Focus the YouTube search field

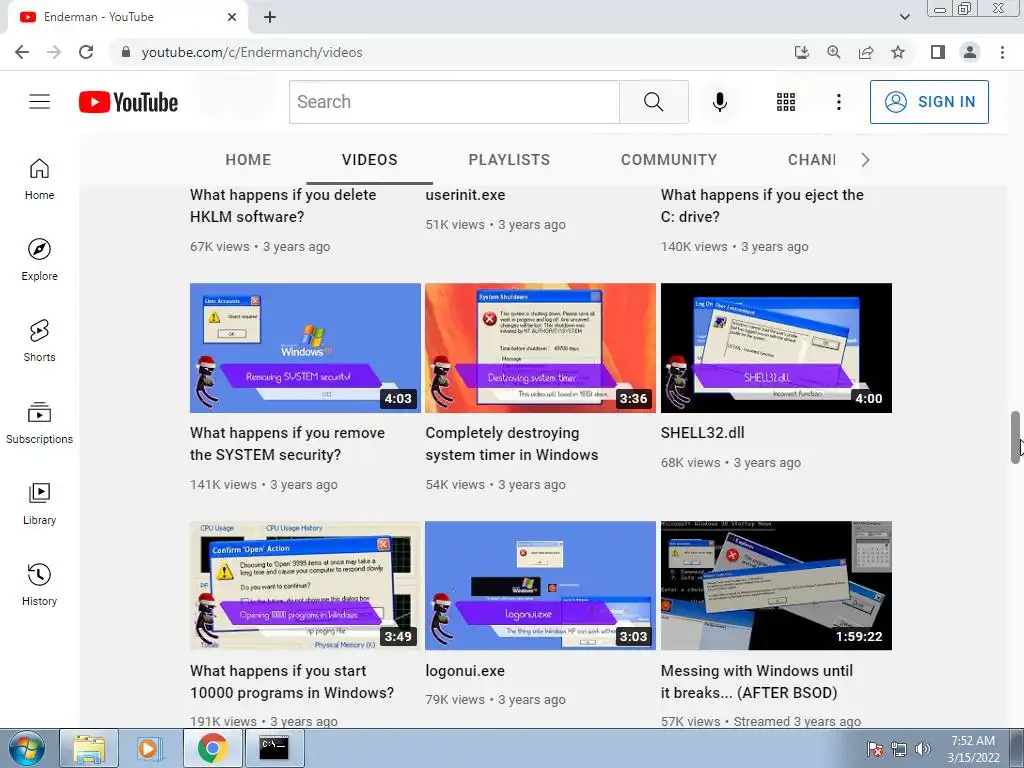point(455,102)
